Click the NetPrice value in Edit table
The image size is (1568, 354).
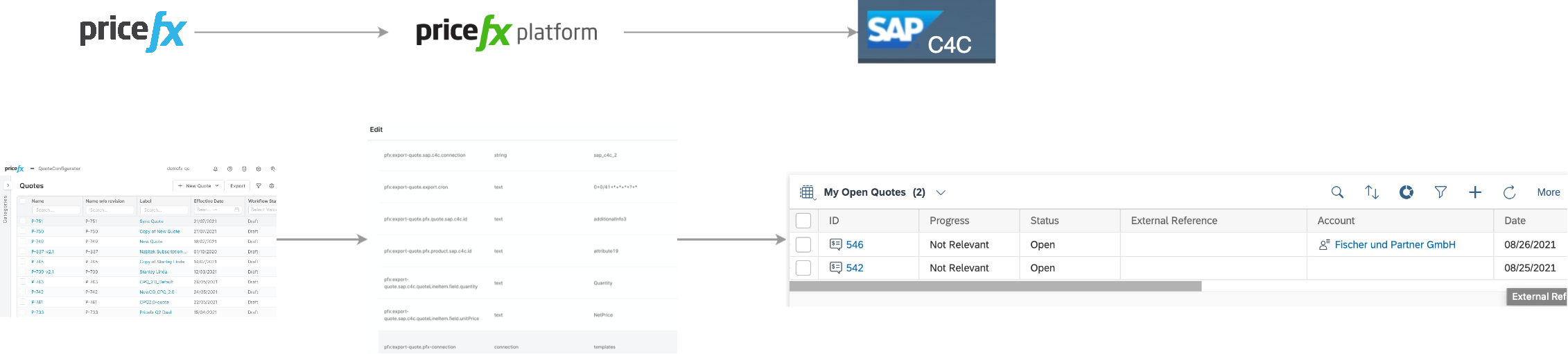[x=603, y=314]
